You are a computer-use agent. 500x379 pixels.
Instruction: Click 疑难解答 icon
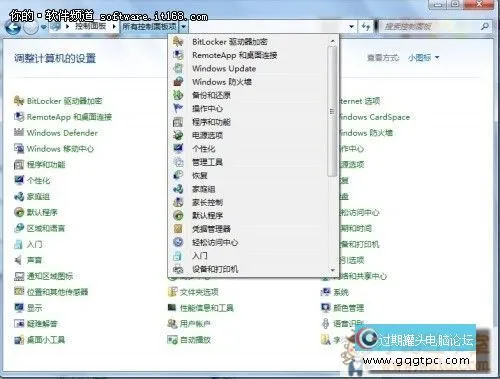pyautogui.click(x=19, y=324)
